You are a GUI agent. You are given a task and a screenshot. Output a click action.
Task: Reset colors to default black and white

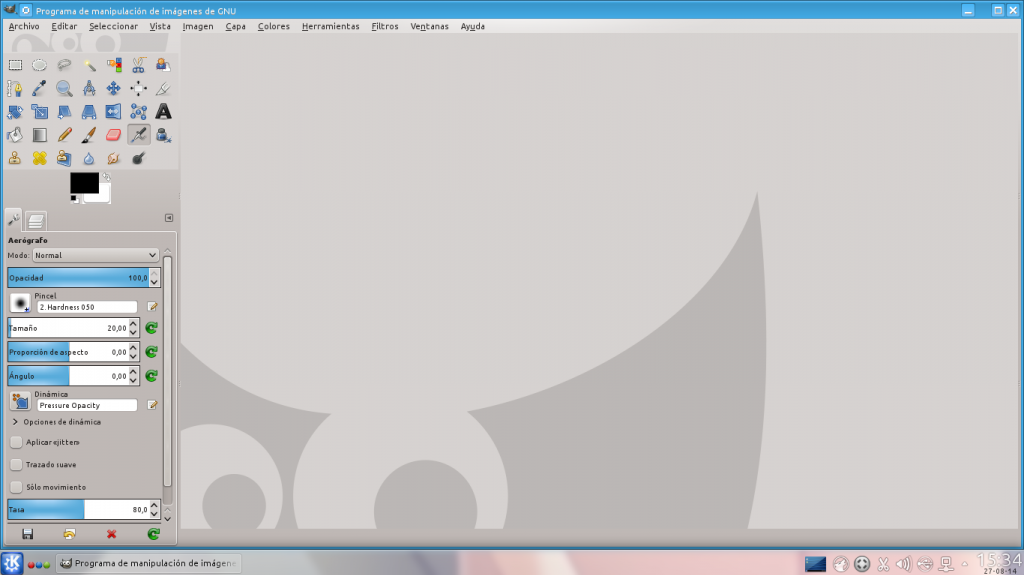point(74,199)
